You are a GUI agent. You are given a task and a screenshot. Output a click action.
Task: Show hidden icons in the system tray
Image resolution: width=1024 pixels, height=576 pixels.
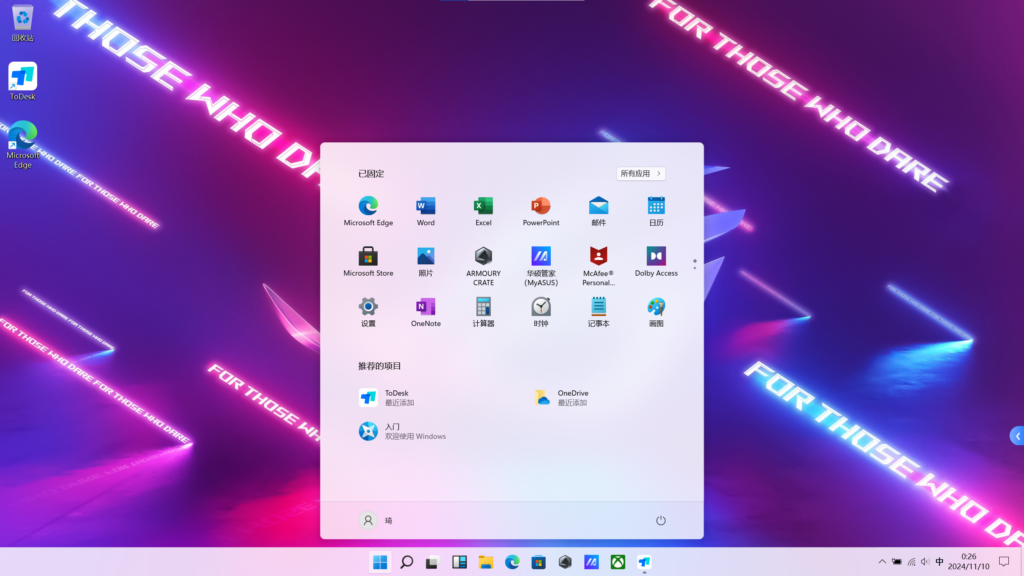click(x=881, y=562)
